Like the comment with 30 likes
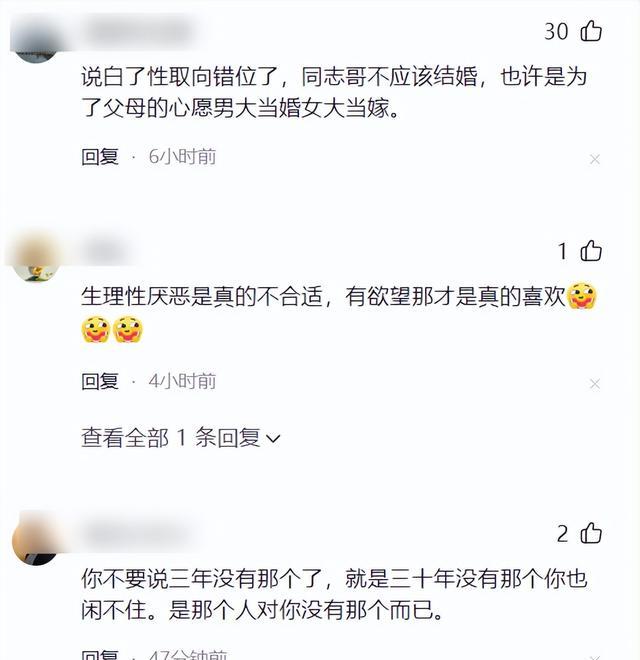The height and width of the screenshot is (660, 640). (591, 31)
